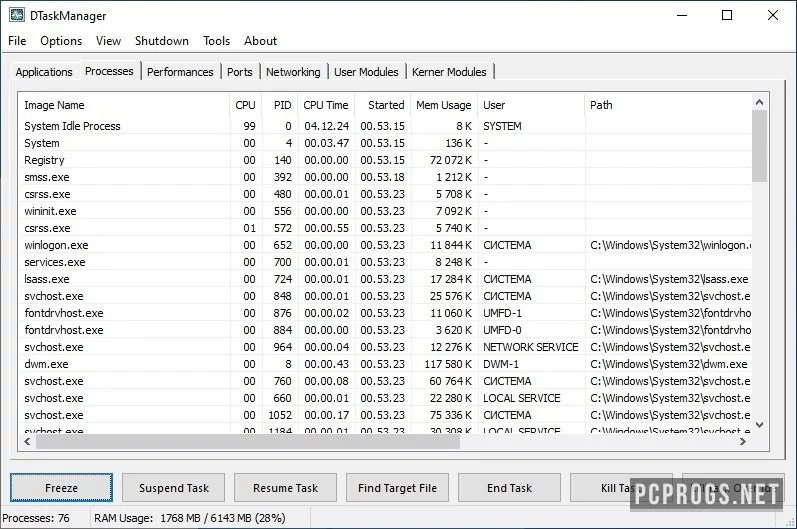Select the services.exe process row
Viewport: 797px width, 529px height.
[385, 262]
